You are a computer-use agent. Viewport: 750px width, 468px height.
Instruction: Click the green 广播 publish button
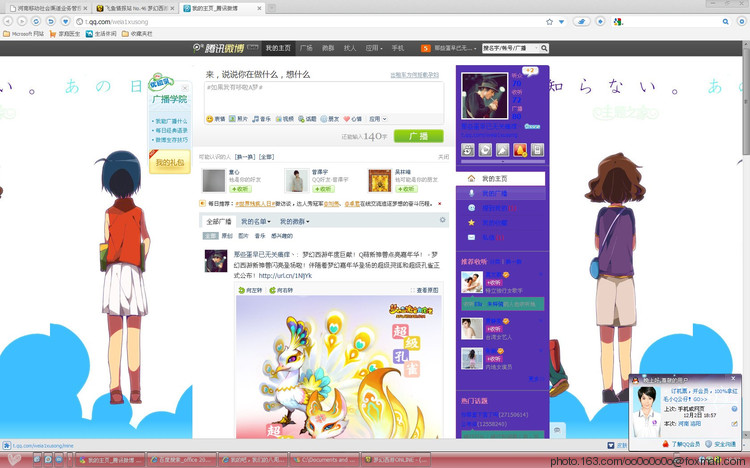click(419, 136)
